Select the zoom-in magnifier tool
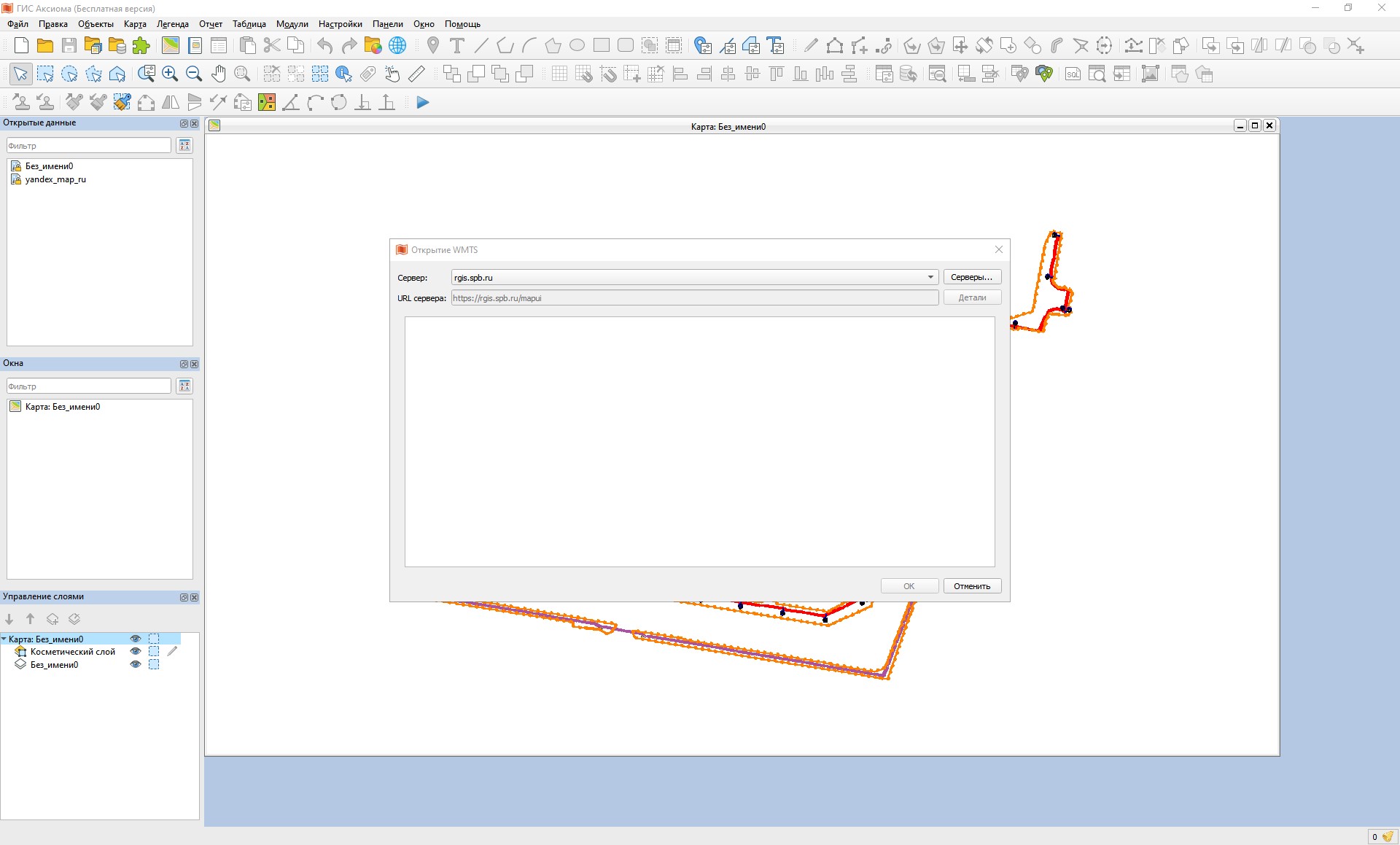This screenshot has height=845, width=1400. [x=170, y=74]
